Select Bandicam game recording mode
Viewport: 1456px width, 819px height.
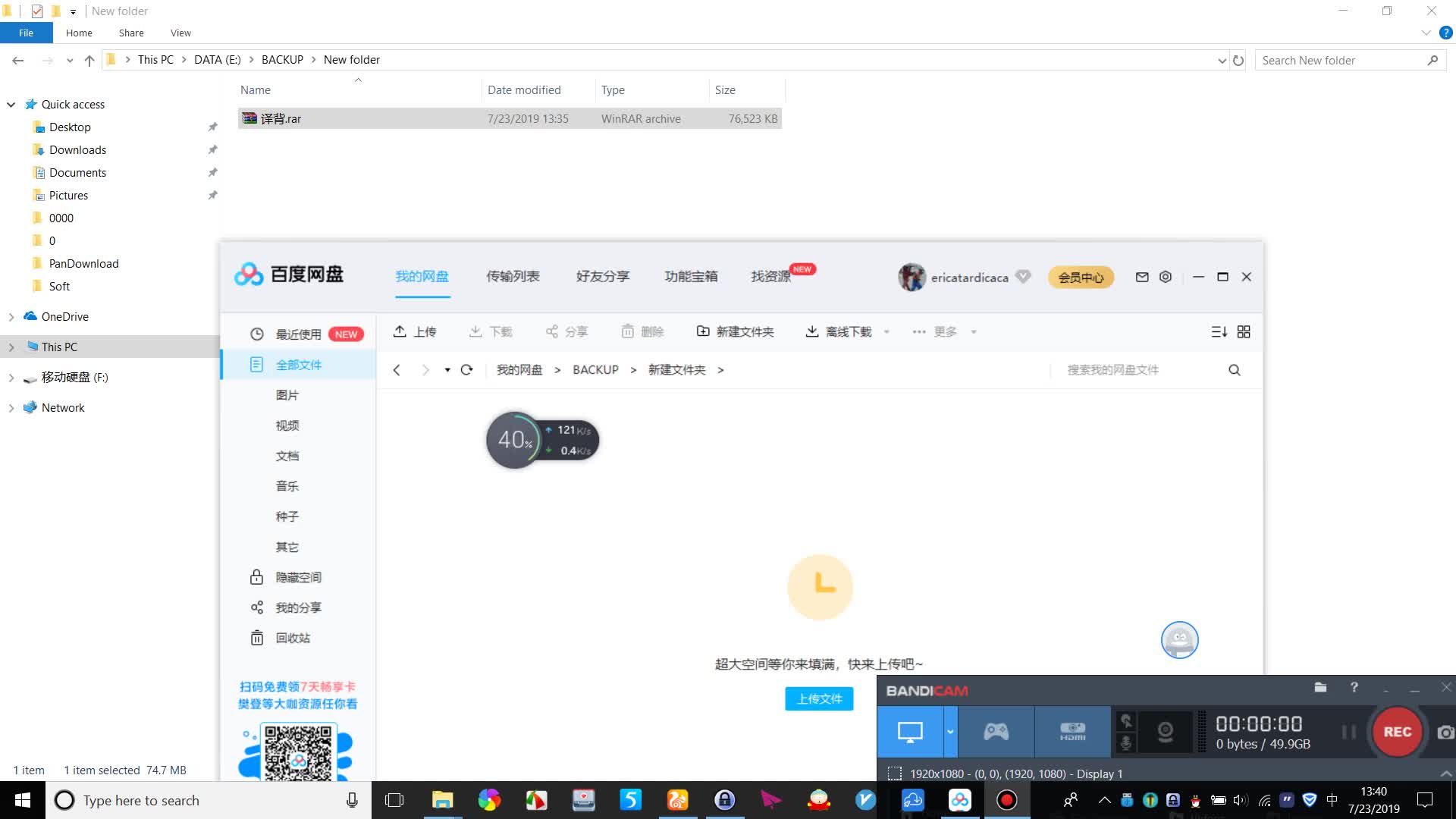(996, 732)
